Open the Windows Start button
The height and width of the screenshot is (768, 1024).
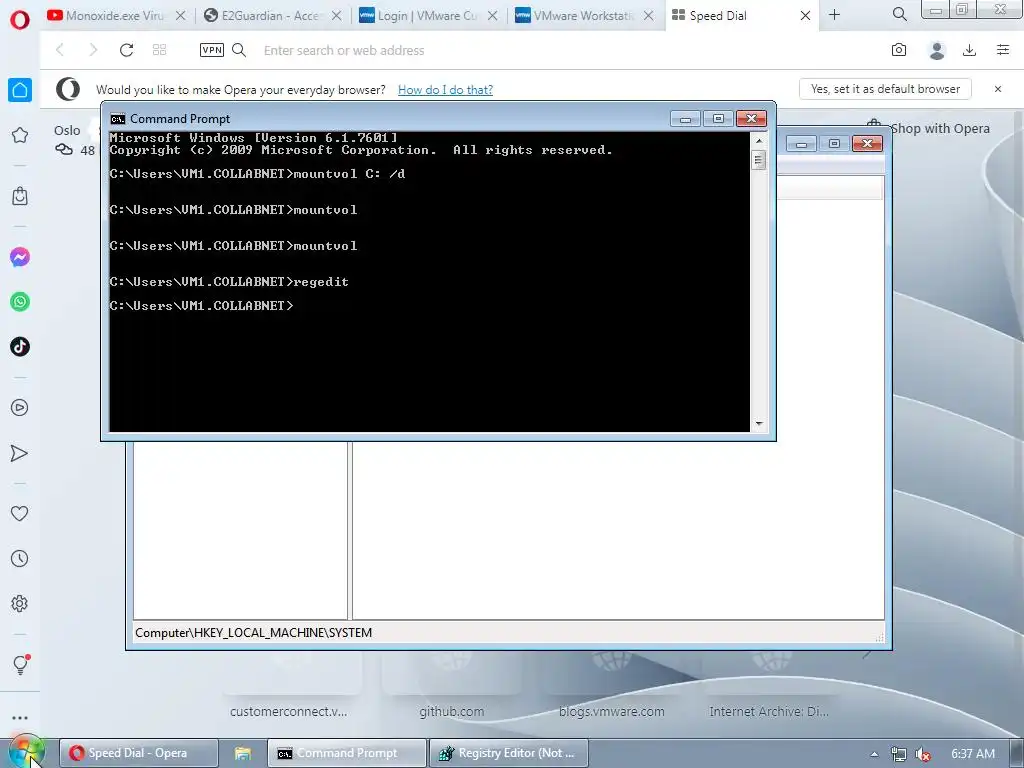[x=26, y=752]
